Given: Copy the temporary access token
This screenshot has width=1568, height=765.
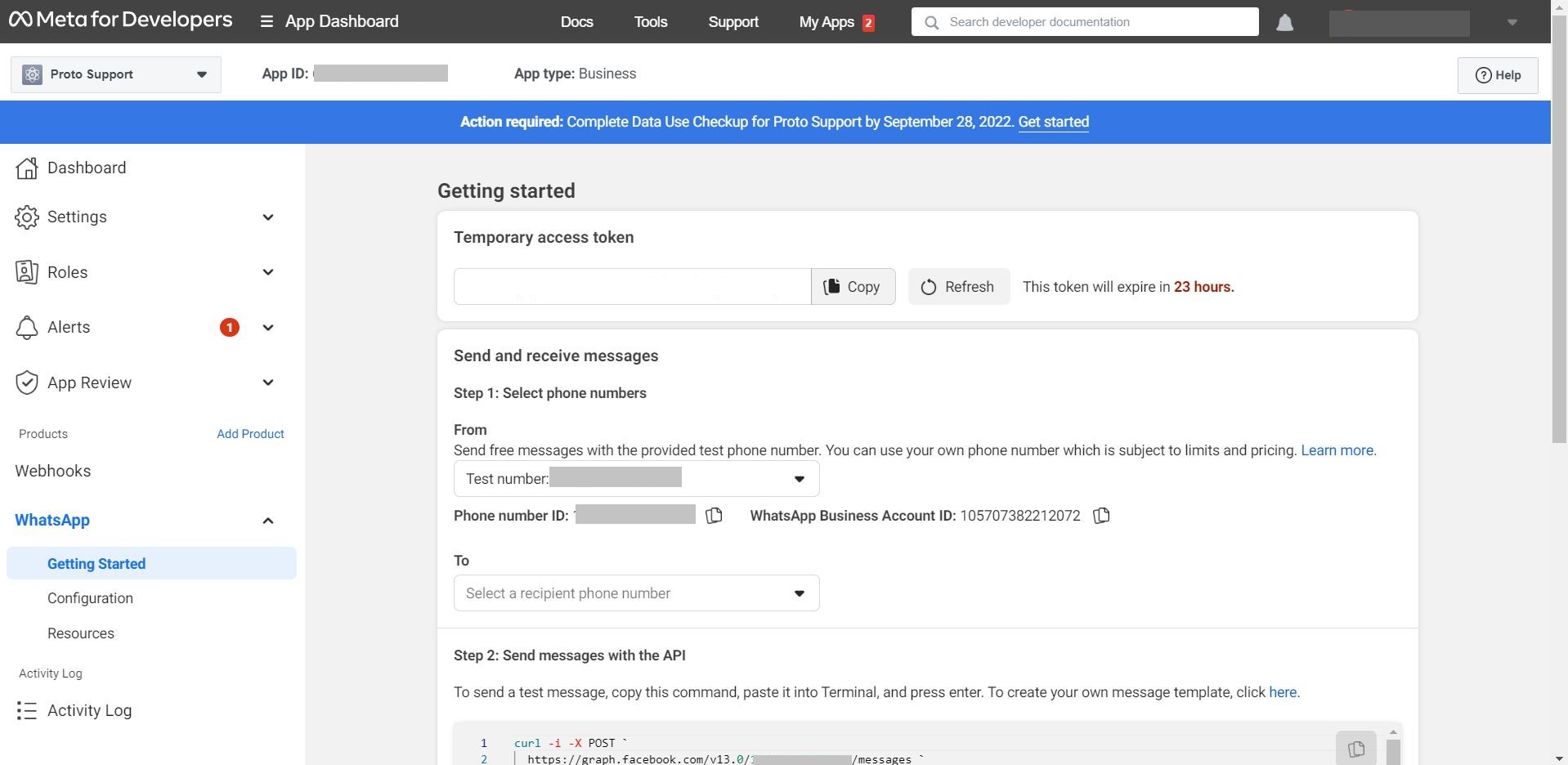Looking at the screenshot, I should pyautogui.click(x=853, y=287).
